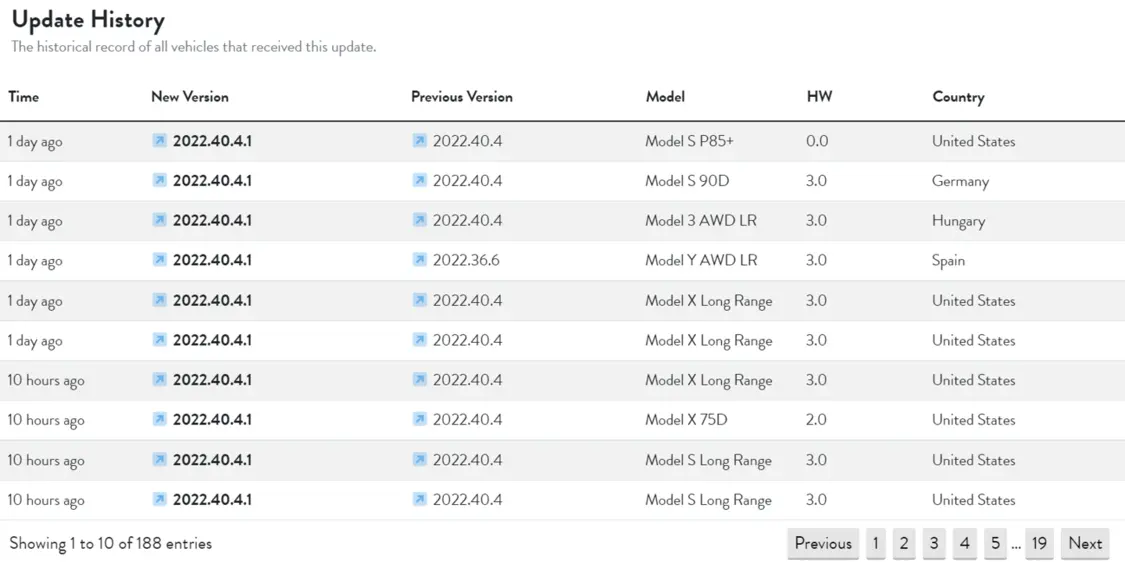
Task: Open link icon beside Model S P85+ new version
Action: [x=159, y=141]
